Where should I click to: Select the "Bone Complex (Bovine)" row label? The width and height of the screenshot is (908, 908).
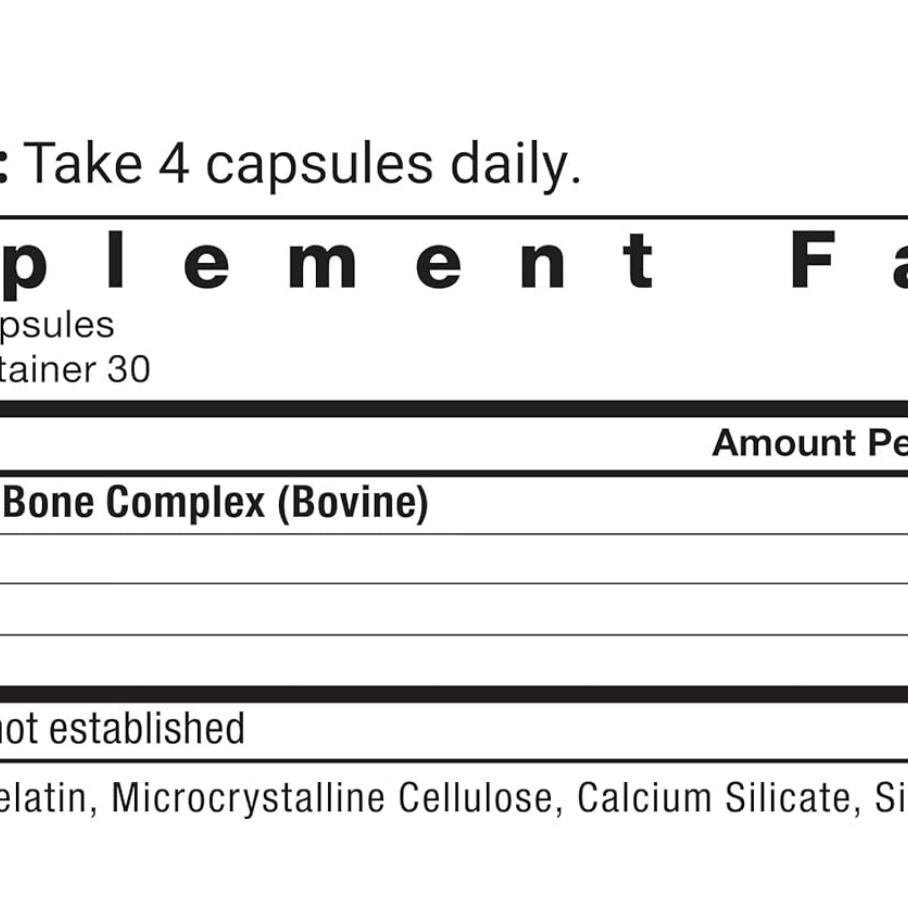pos(216,503)
